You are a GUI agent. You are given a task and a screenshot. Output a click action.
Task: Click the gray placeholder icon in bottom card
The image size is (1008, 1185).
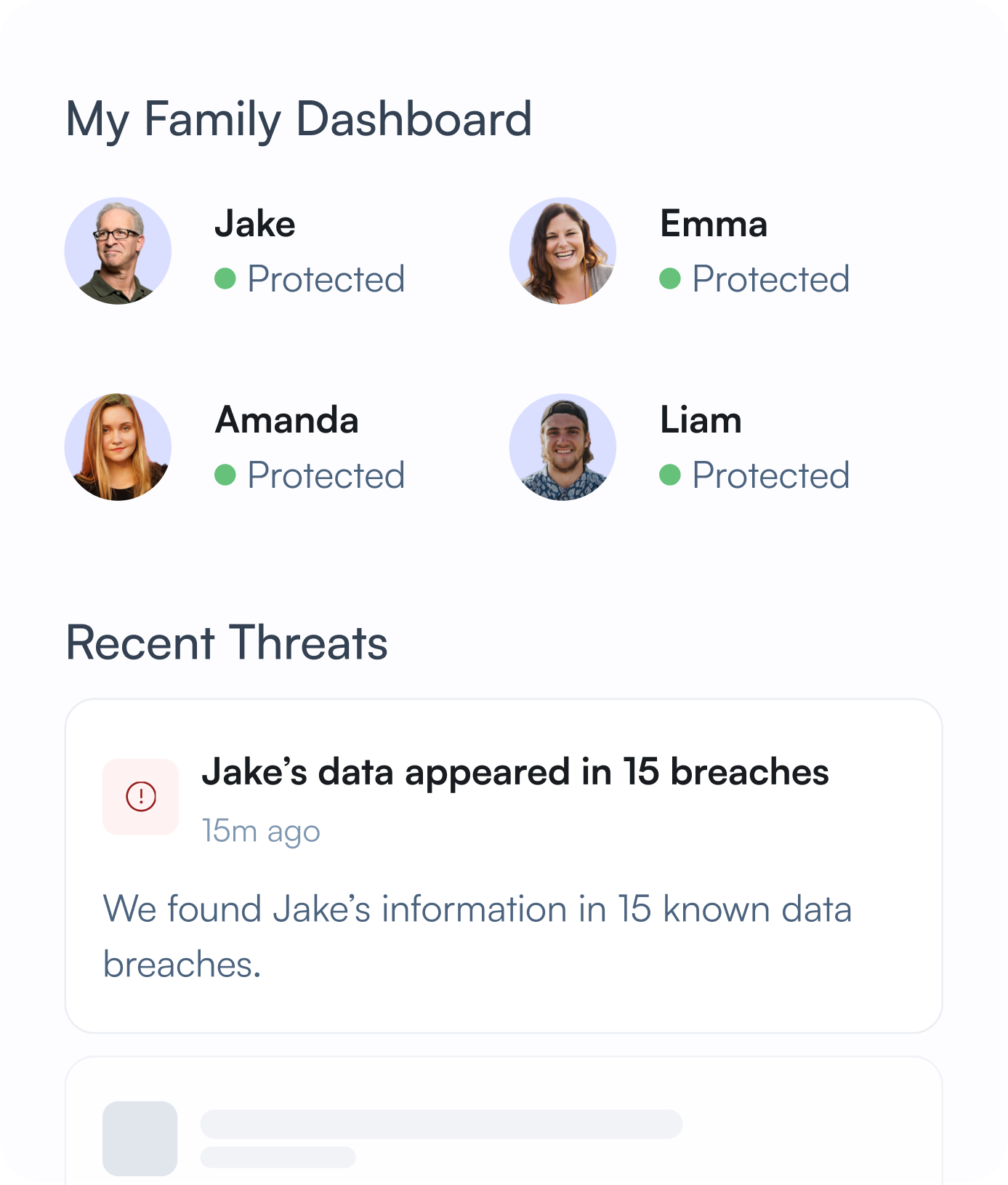[140, 1136]
